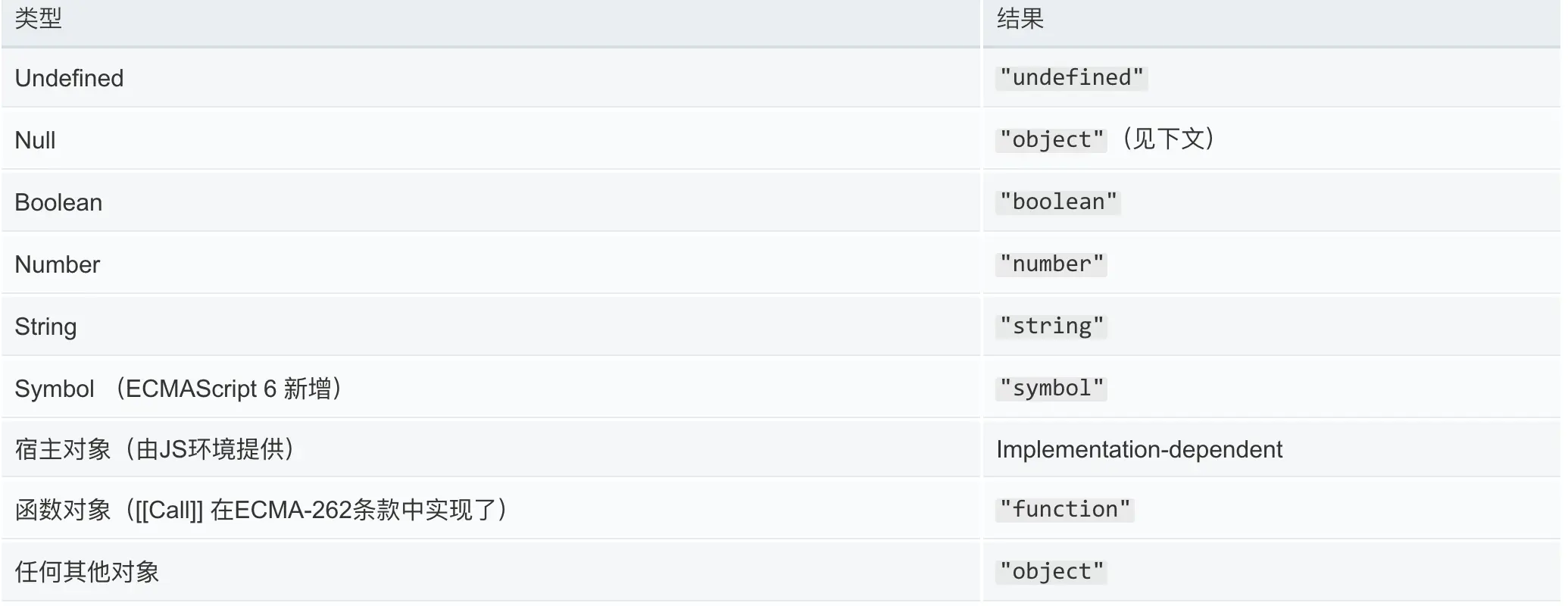Select the Symbol ECMAScript 6 cell
Viewport: 1568px width, 606px height.
(x=179, y=389)
